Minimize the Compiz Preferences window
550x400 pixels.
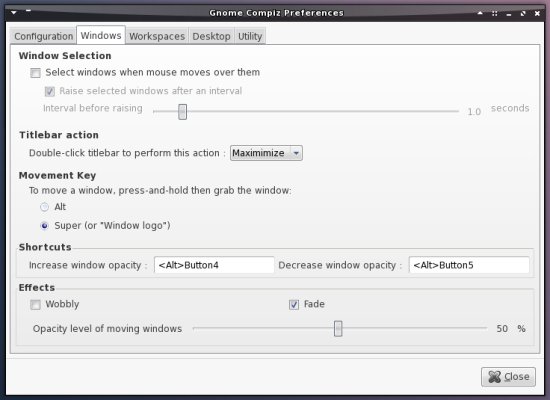coord(509,14)
